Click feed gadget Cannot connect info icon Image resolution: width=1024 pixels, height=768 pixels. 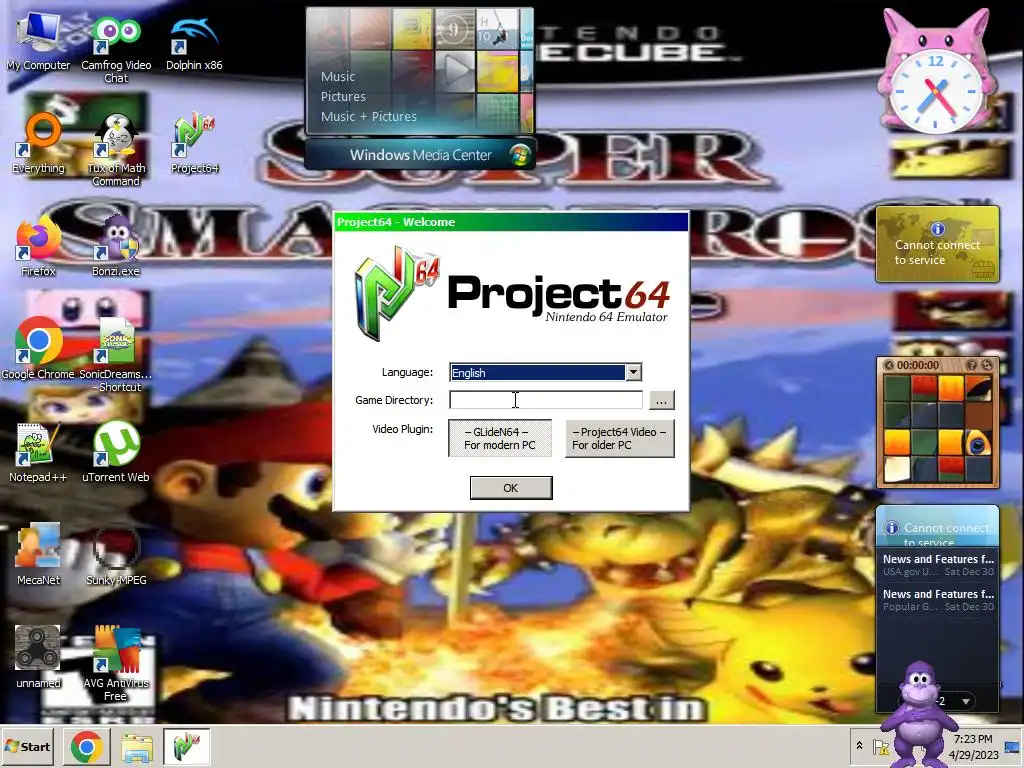coord(891,528)
